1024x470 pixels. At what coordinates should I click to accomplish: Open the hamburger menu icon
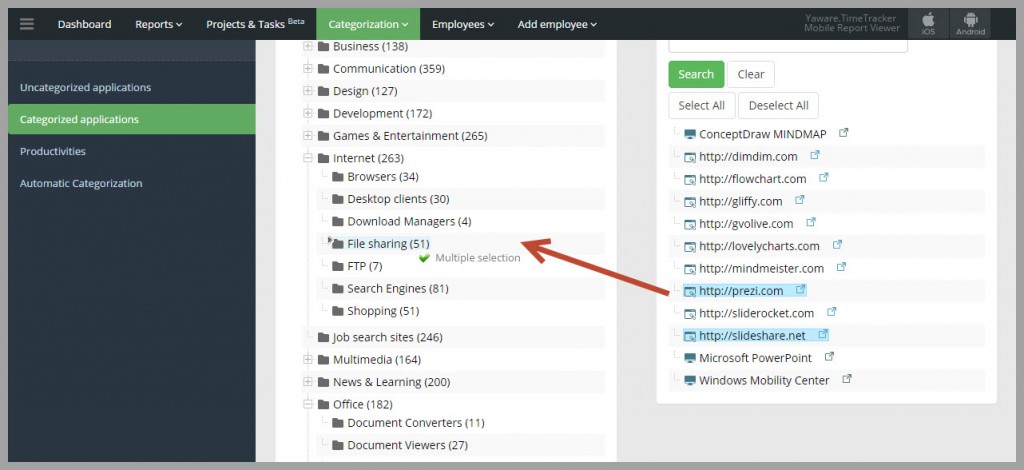click(26, 24)
